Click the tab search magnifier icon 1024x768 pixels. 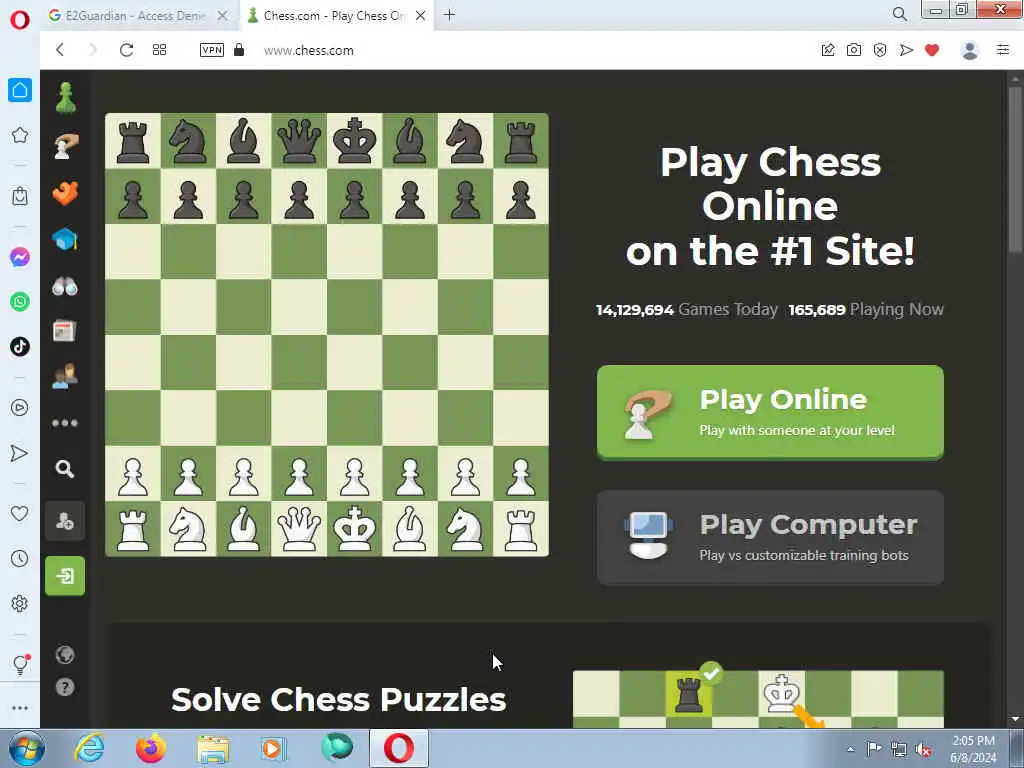pyautogui.click(x=899, y=14)
